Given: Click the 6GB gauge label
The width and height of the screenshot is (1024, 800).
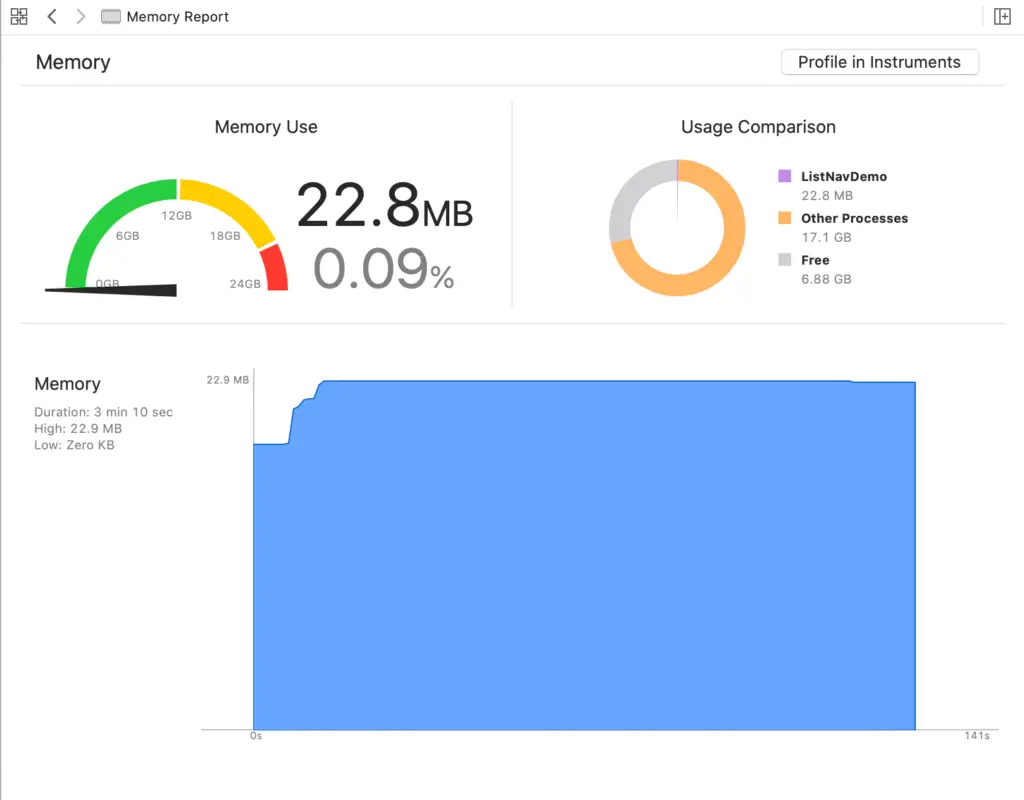Looking at the screenshot, I should pos(127,236).
